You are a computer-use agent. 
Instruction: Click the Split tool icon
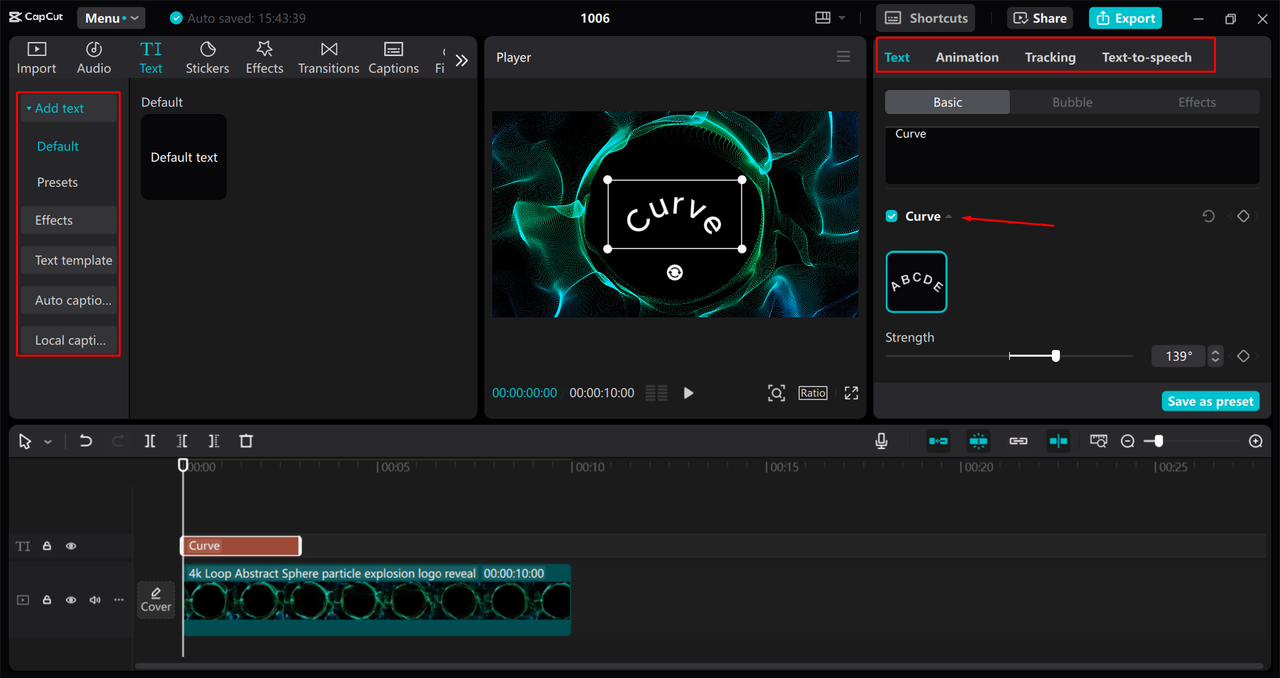click(x=149, y=441)
